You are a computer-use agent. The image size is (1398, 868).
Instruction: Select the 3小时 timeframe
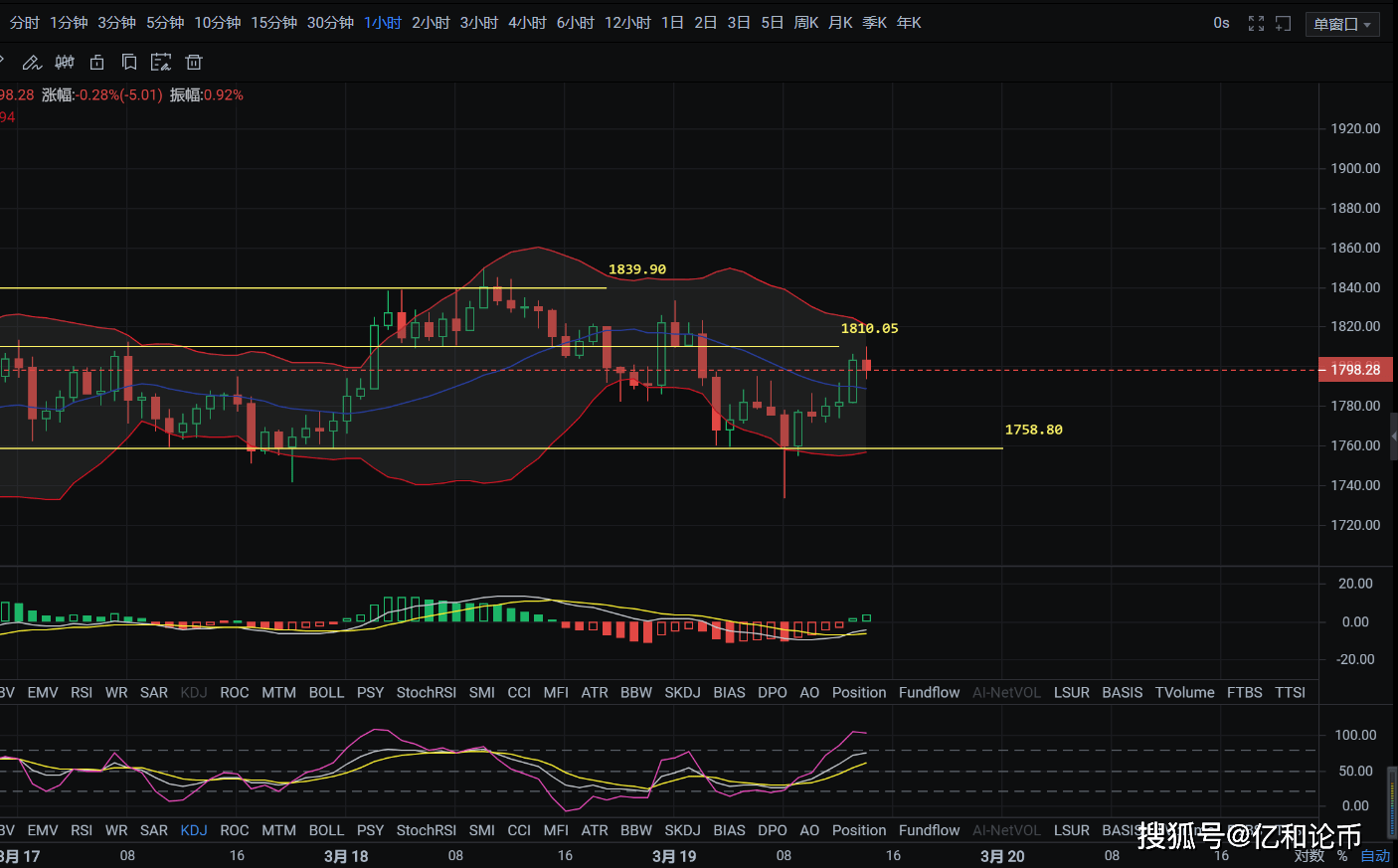point(479,23)
